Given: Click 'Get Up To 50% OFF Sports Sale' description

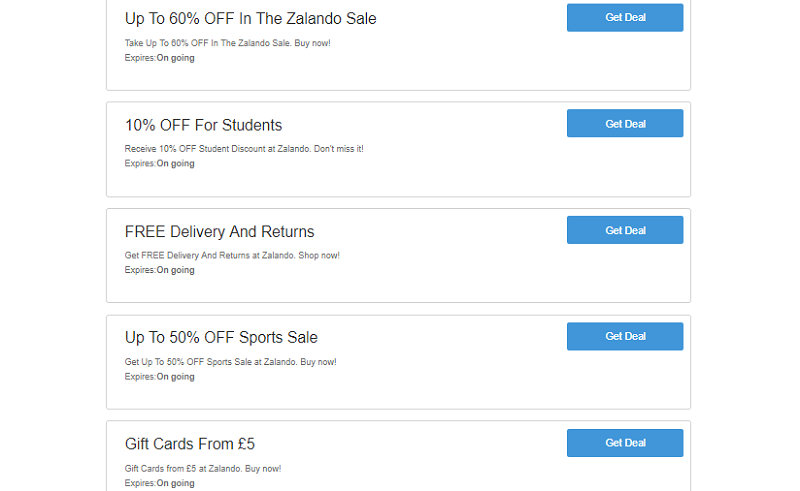Looking at the screenshot, I should (x=230, y=362).
